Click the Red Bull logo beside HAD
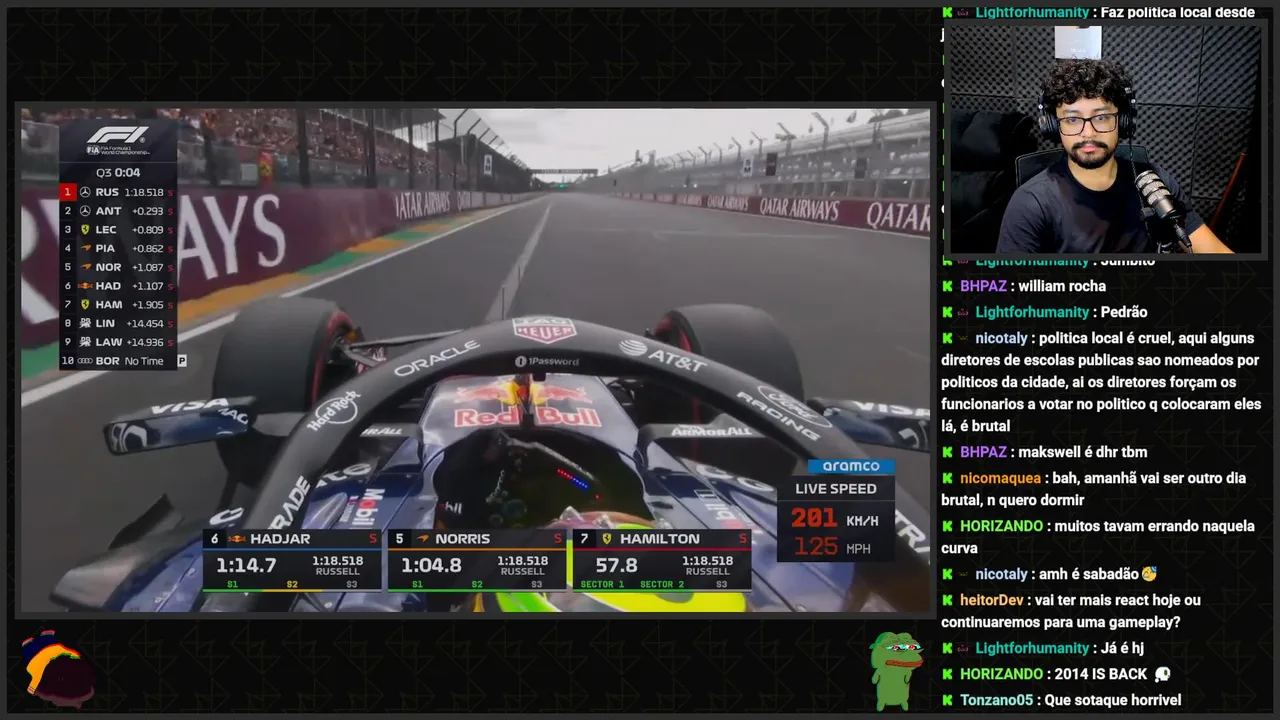 tap(85, 286)
